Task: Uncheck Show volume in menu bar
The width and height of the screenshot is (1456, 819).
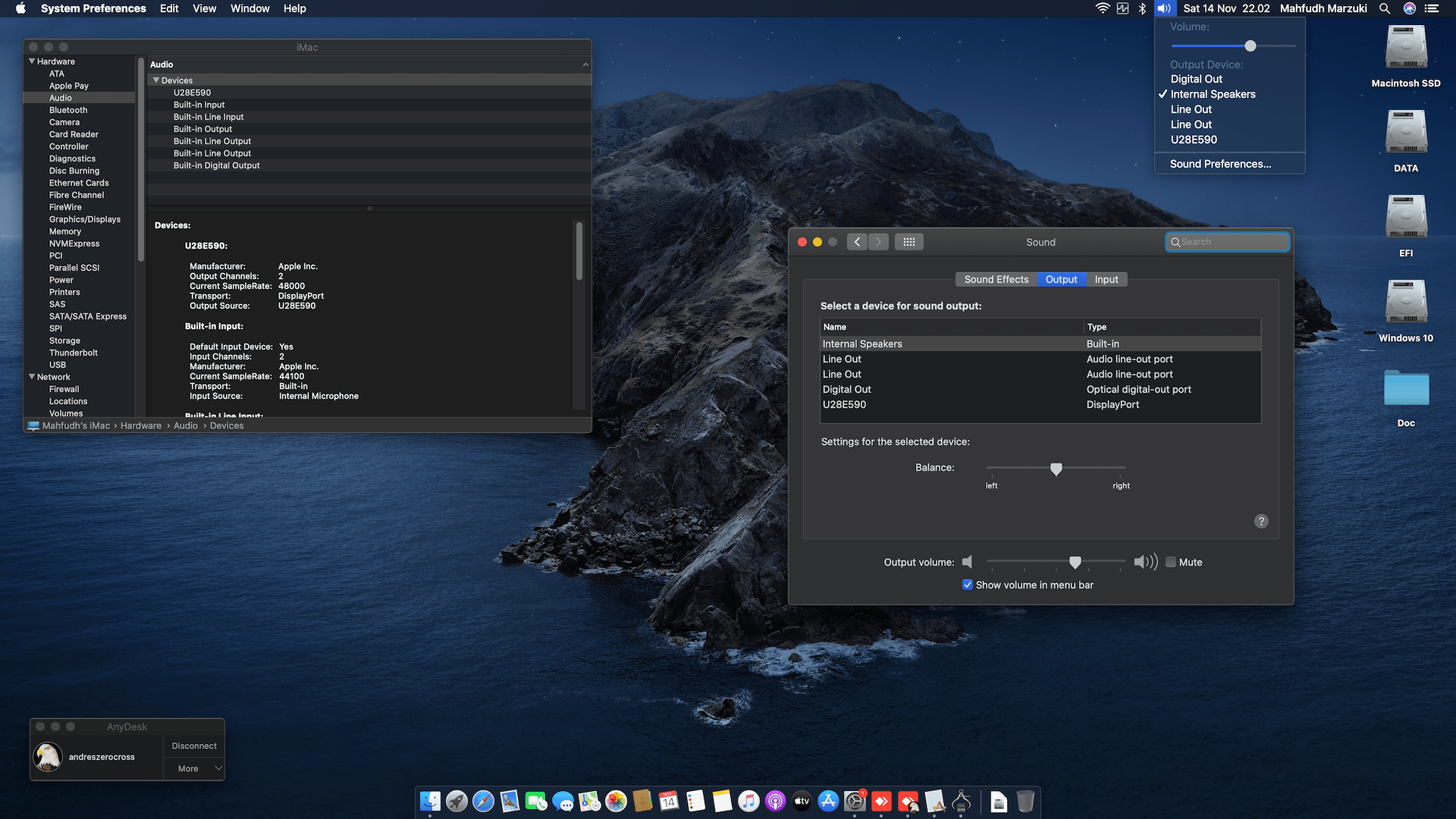Action: [x=968, y=585]
